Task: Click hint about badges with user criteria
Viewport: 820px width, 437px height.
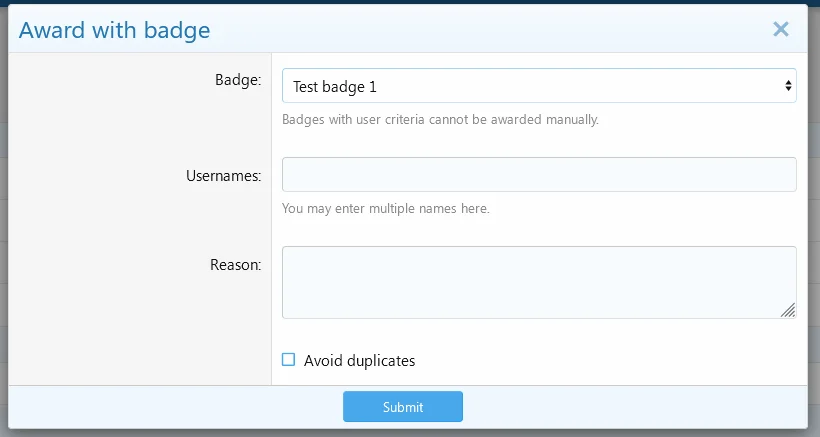Action: coord(440,120)
